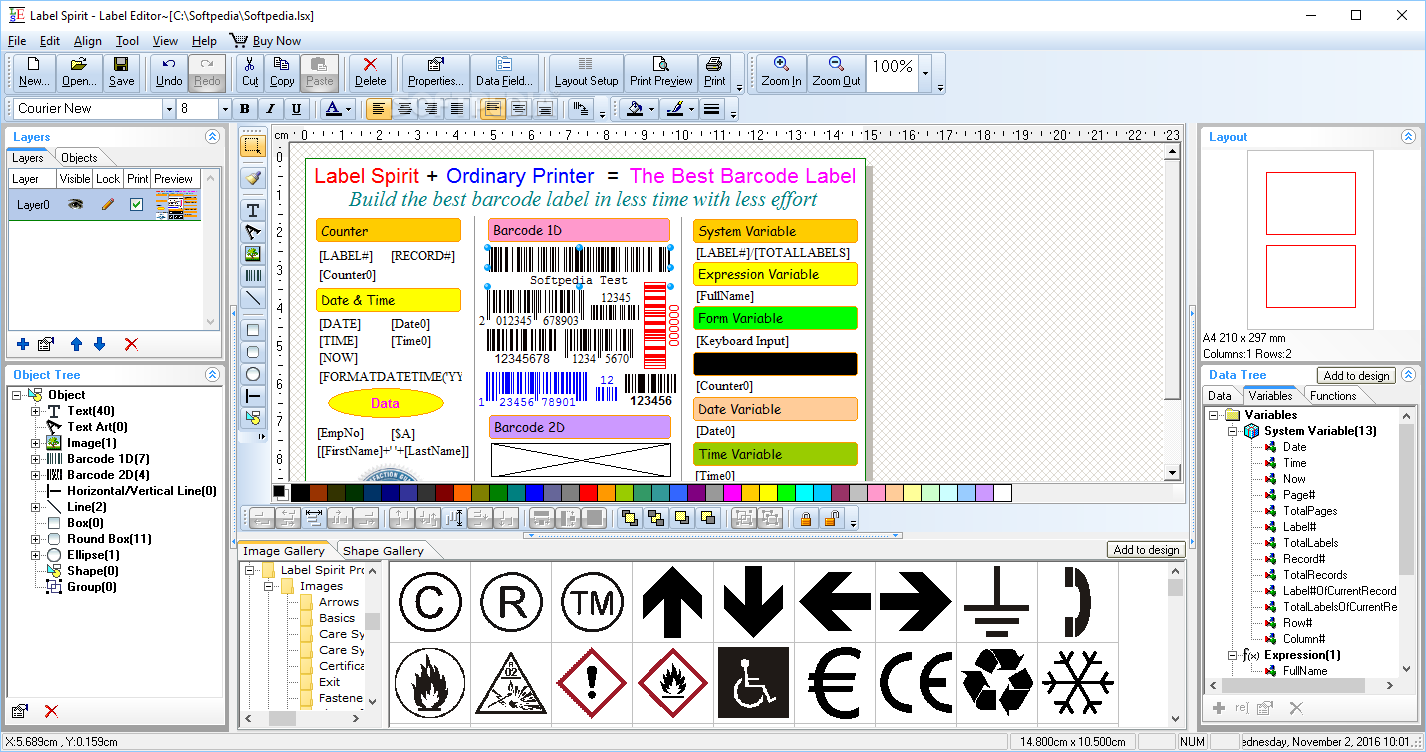This screenshot has height=752, width=1426.
Task: Launch Print Preview
Action: 661,72
